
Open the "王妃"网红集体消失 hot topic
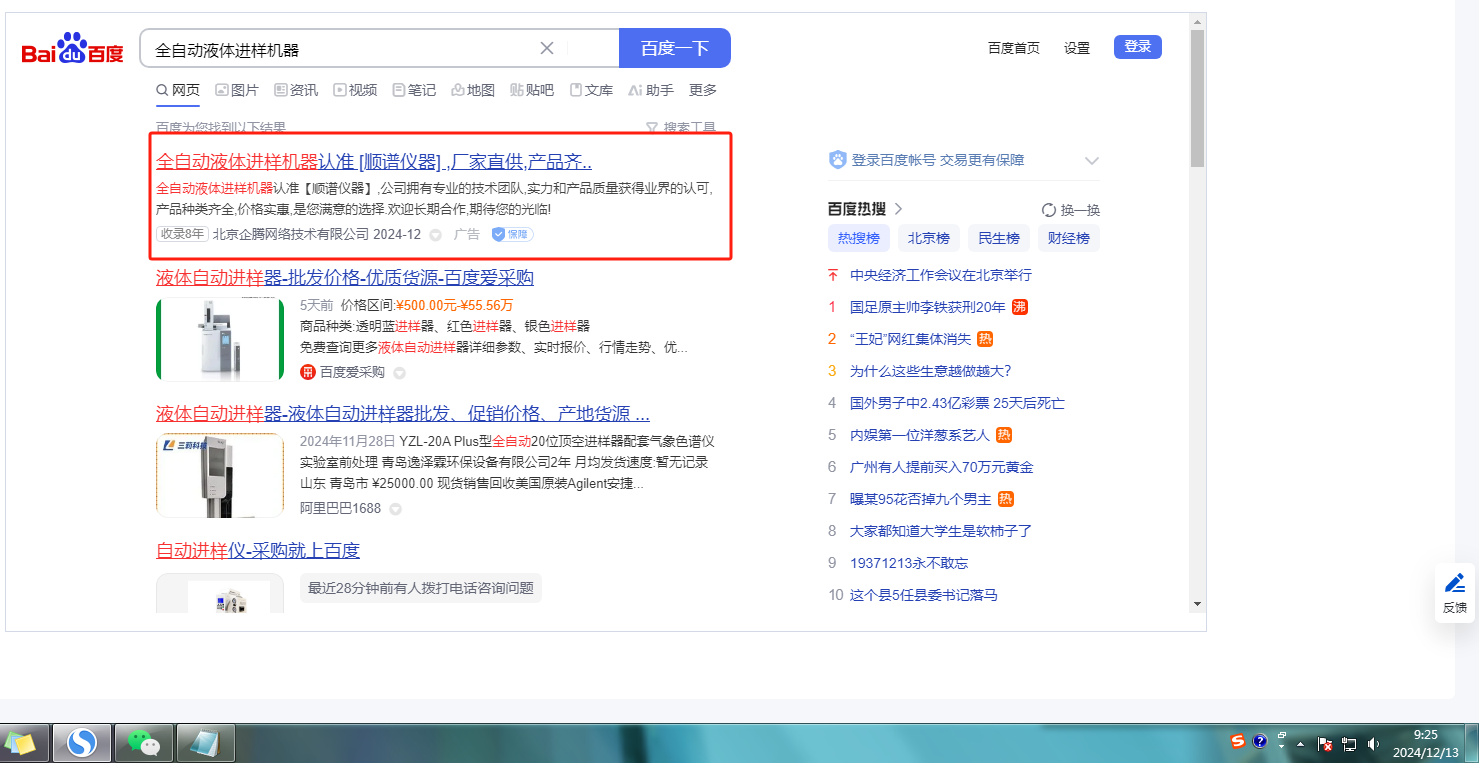click(x=911, y=339)
